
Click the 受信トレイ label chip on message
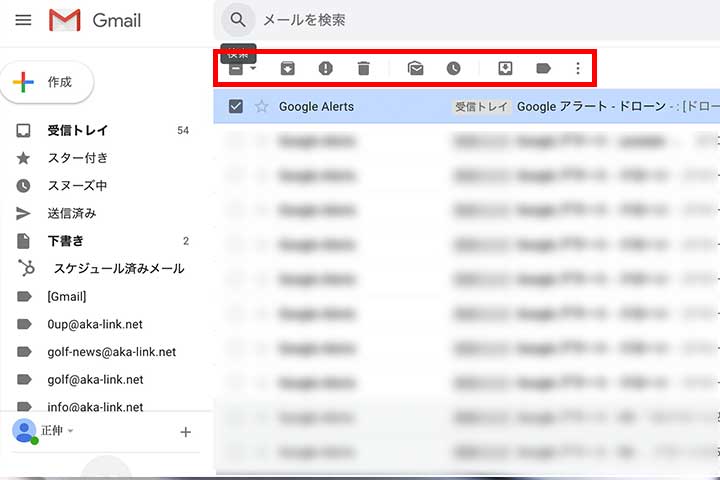pos(481,107)
